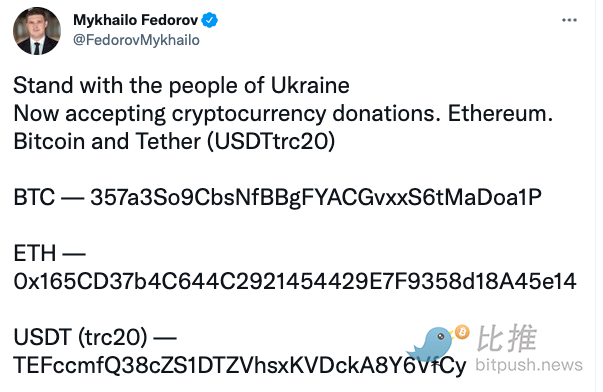
Task: Click the blue verified checkmark badge
Action: coord(210,20)
